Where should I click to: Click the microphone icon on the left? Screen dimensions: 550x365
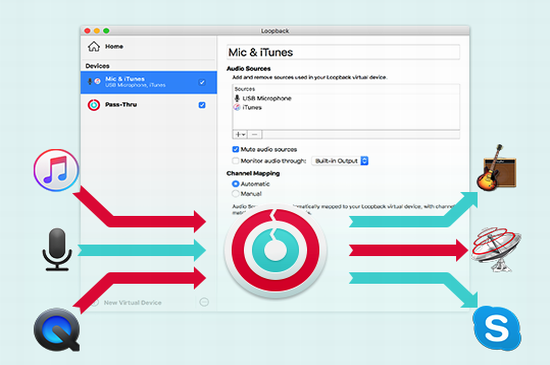(57, 249)
